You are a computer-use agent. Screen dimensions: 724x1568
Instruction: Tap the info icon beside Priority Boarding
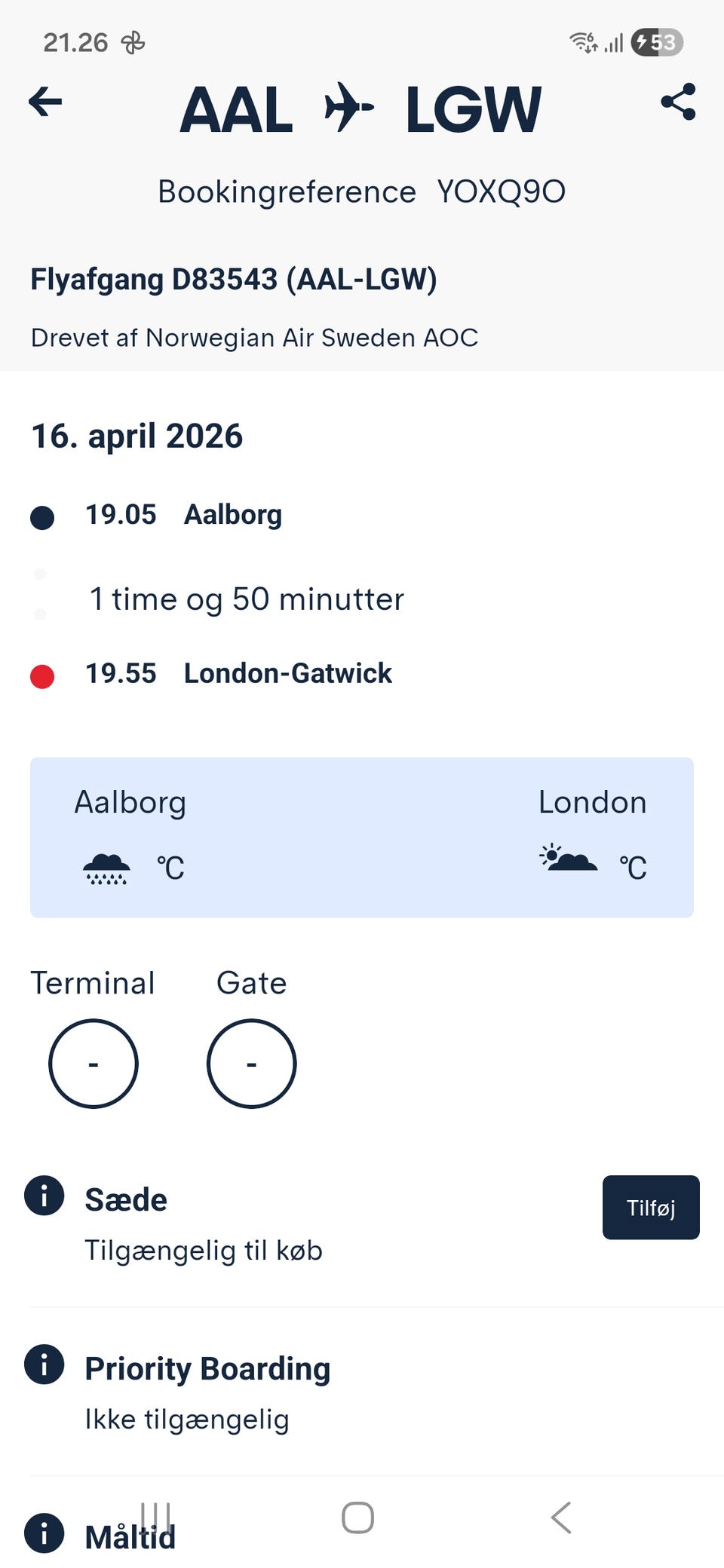coord(44,1364)
